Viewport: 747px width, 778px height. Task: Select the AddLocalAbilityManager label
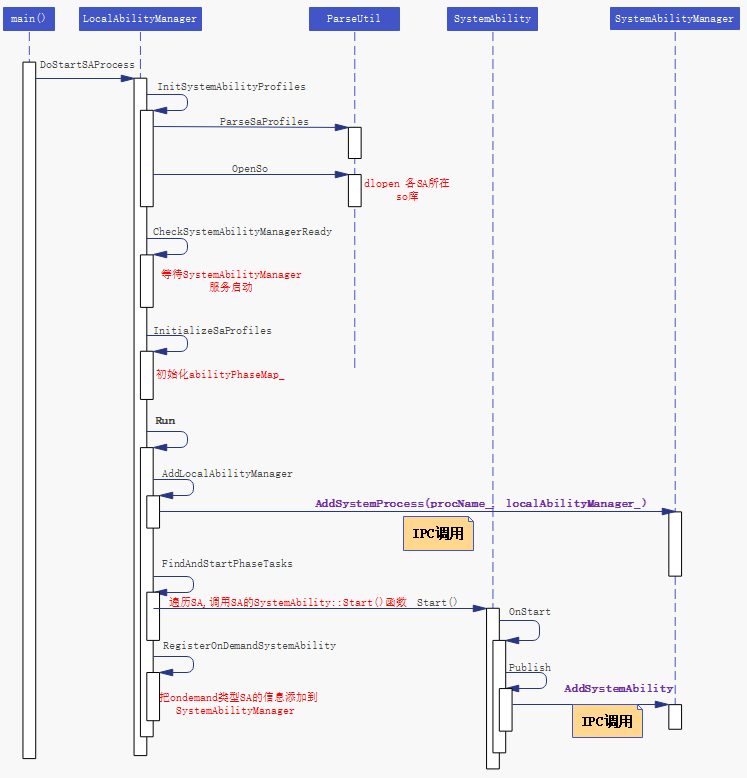pyautogui.click(x=227, y=473)
